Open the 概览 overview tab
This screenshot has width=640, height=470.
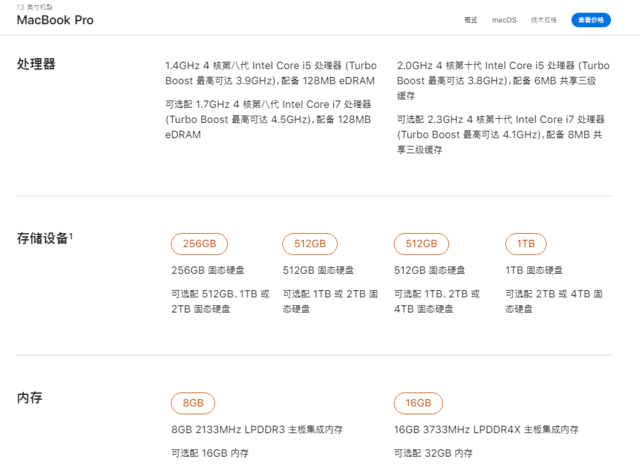point(471,20)
